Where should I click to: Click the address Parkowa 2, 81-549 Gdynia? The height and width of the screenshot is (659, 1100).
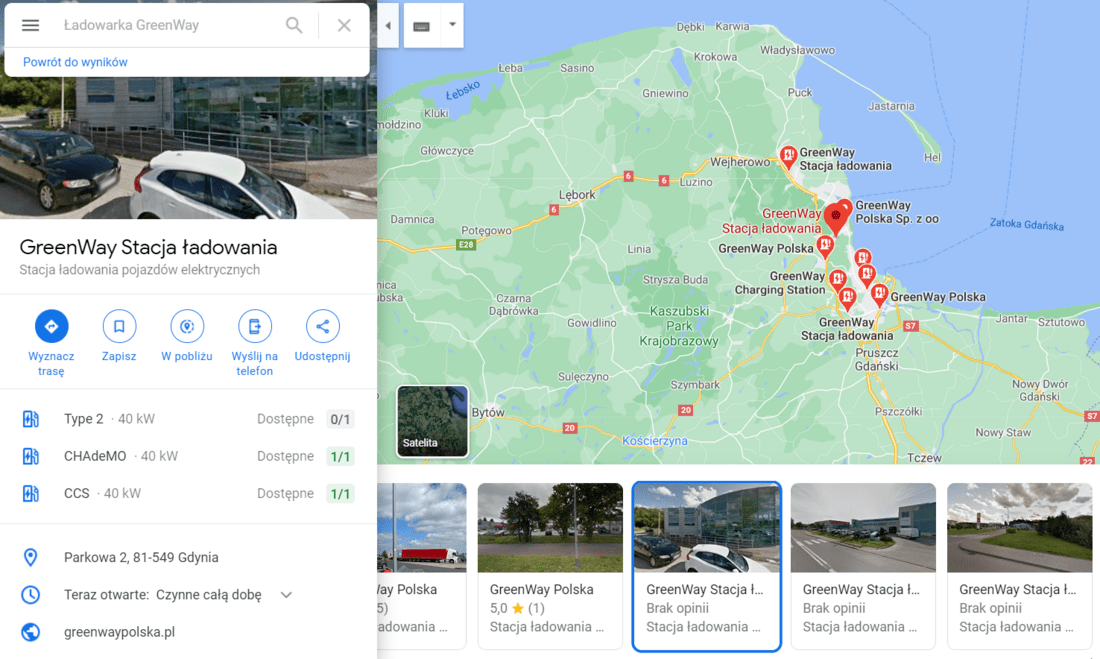pos(141,557)
